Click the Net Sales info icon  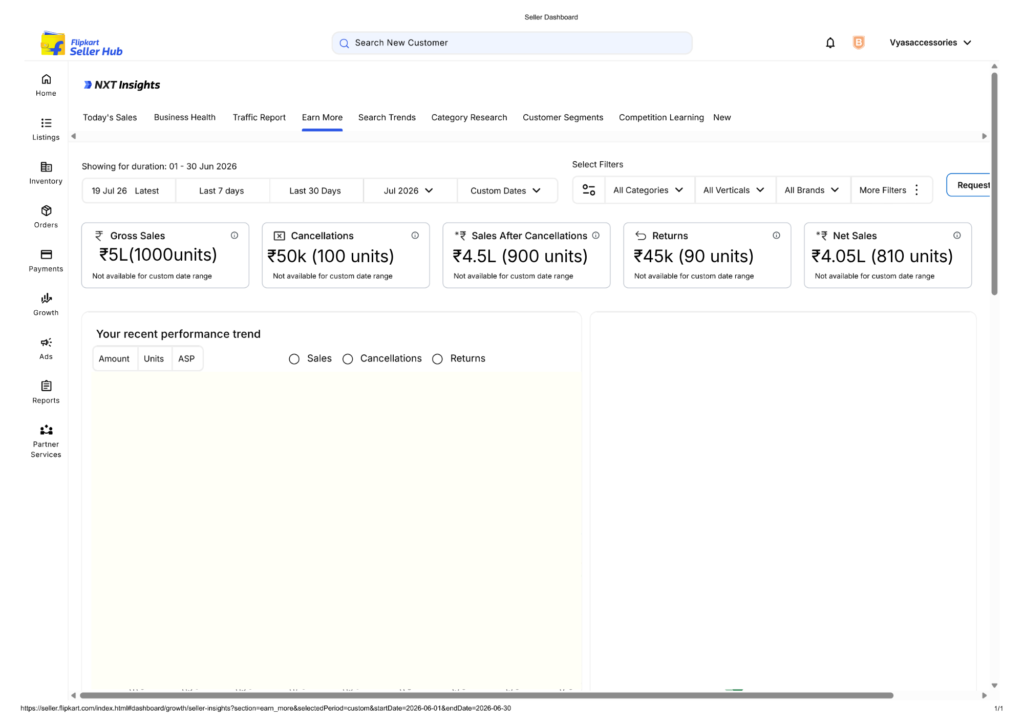pyautogui.click(x=957, y=236)
